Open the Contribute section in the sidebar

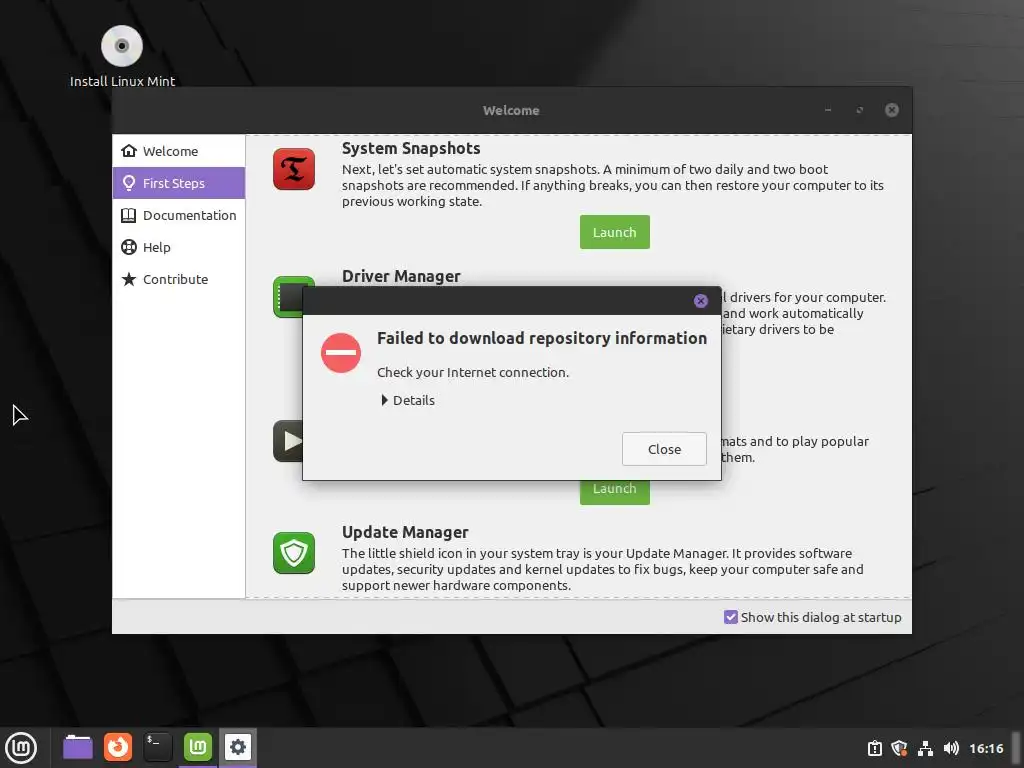(179, 279)
